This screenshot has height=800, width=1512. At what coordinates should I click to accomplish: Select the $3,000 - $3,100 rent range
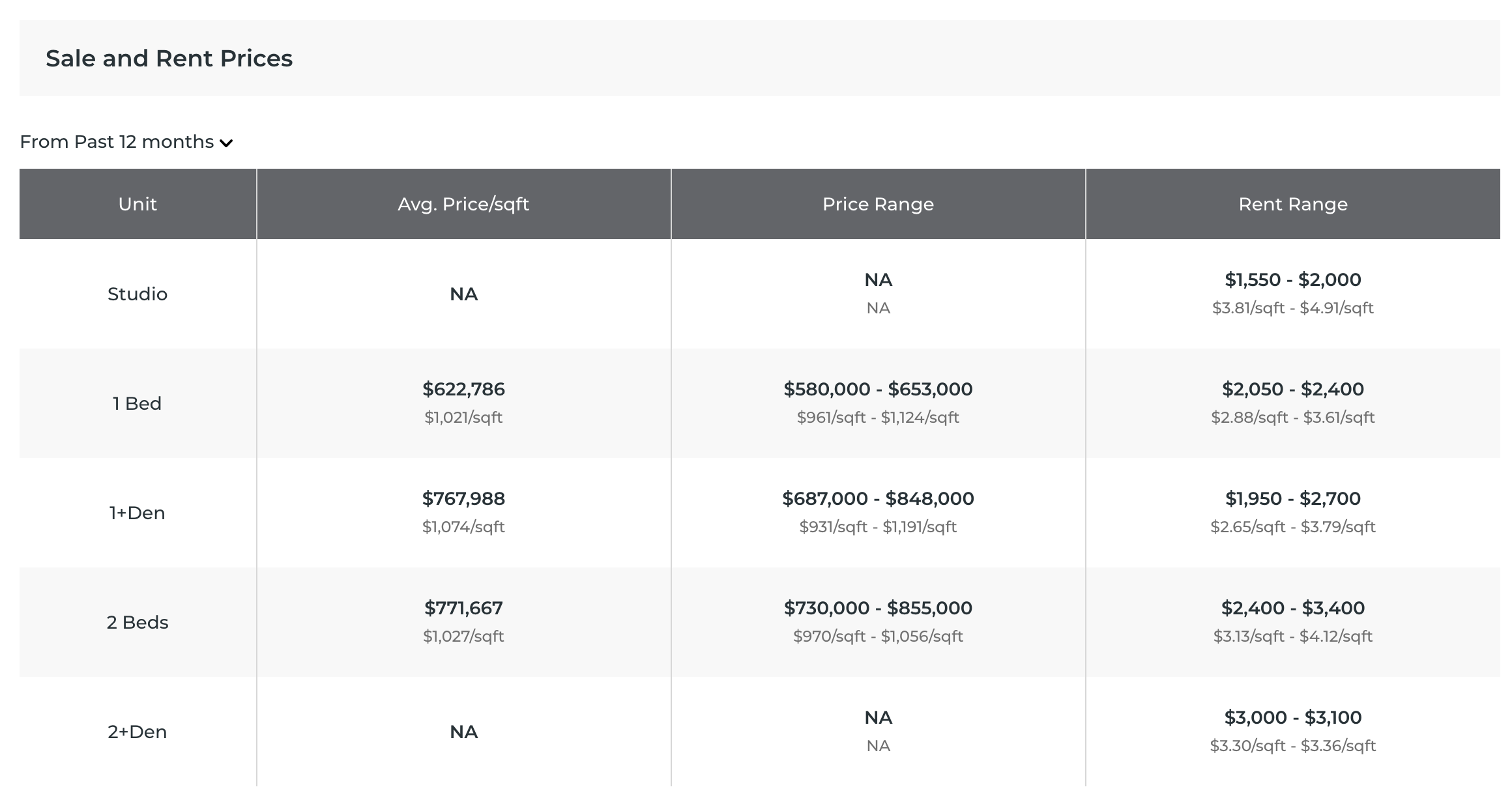tap(1292, 718)
